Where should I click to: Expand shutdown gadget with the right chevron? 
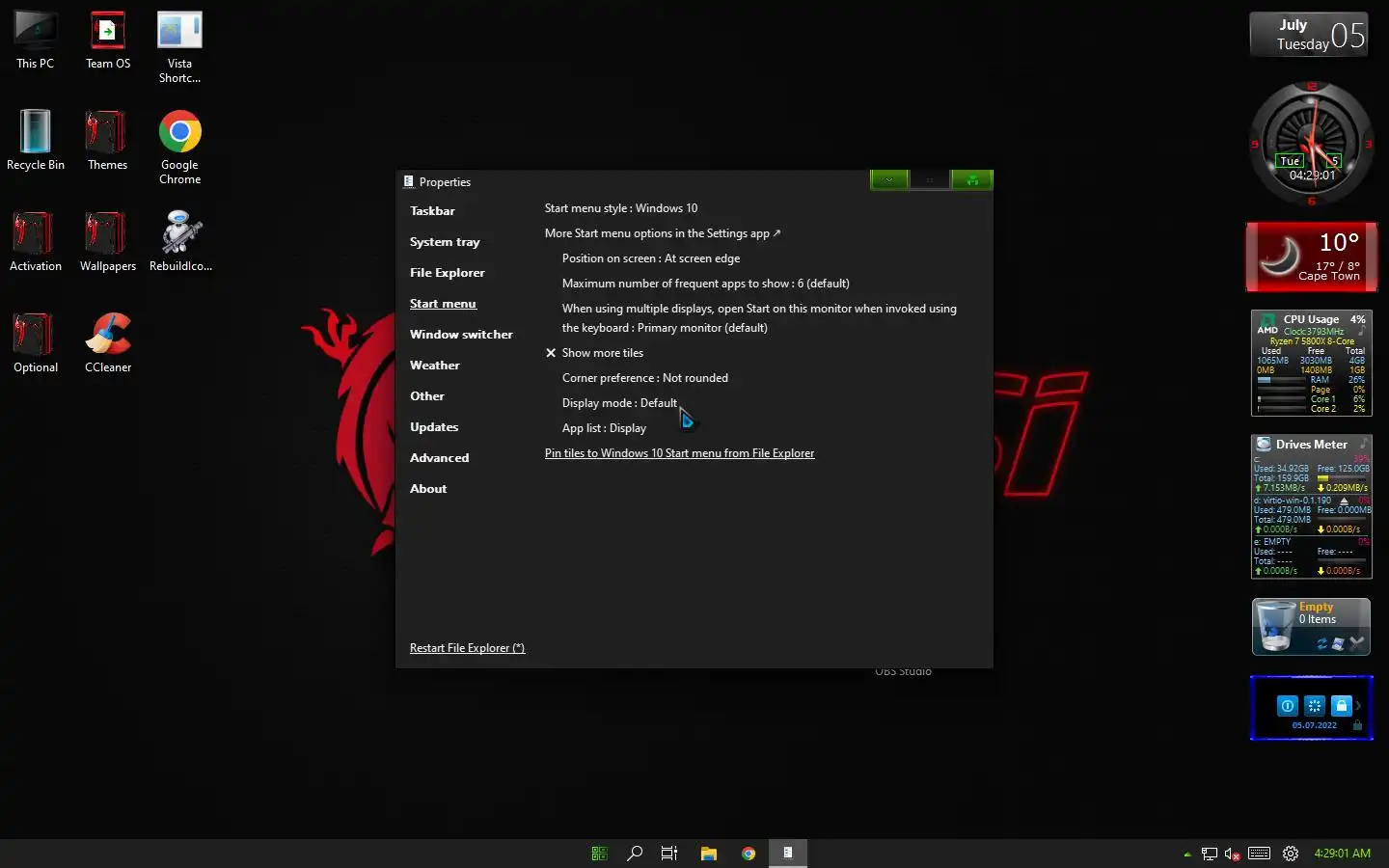tap(1358, 706)
